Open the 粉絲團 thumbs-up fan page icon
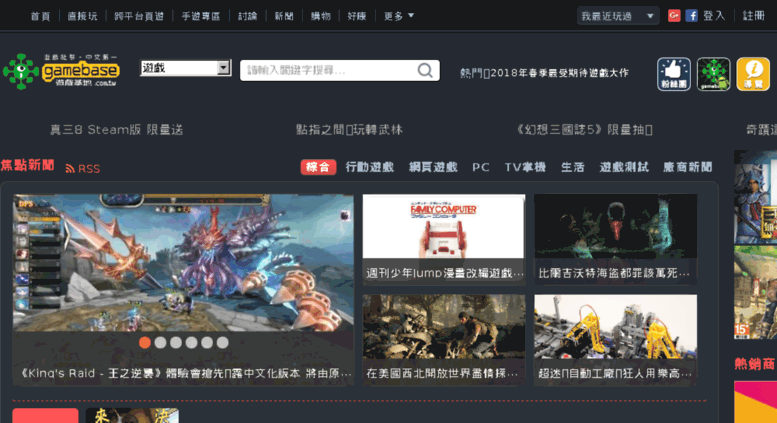 click(674, 74)
